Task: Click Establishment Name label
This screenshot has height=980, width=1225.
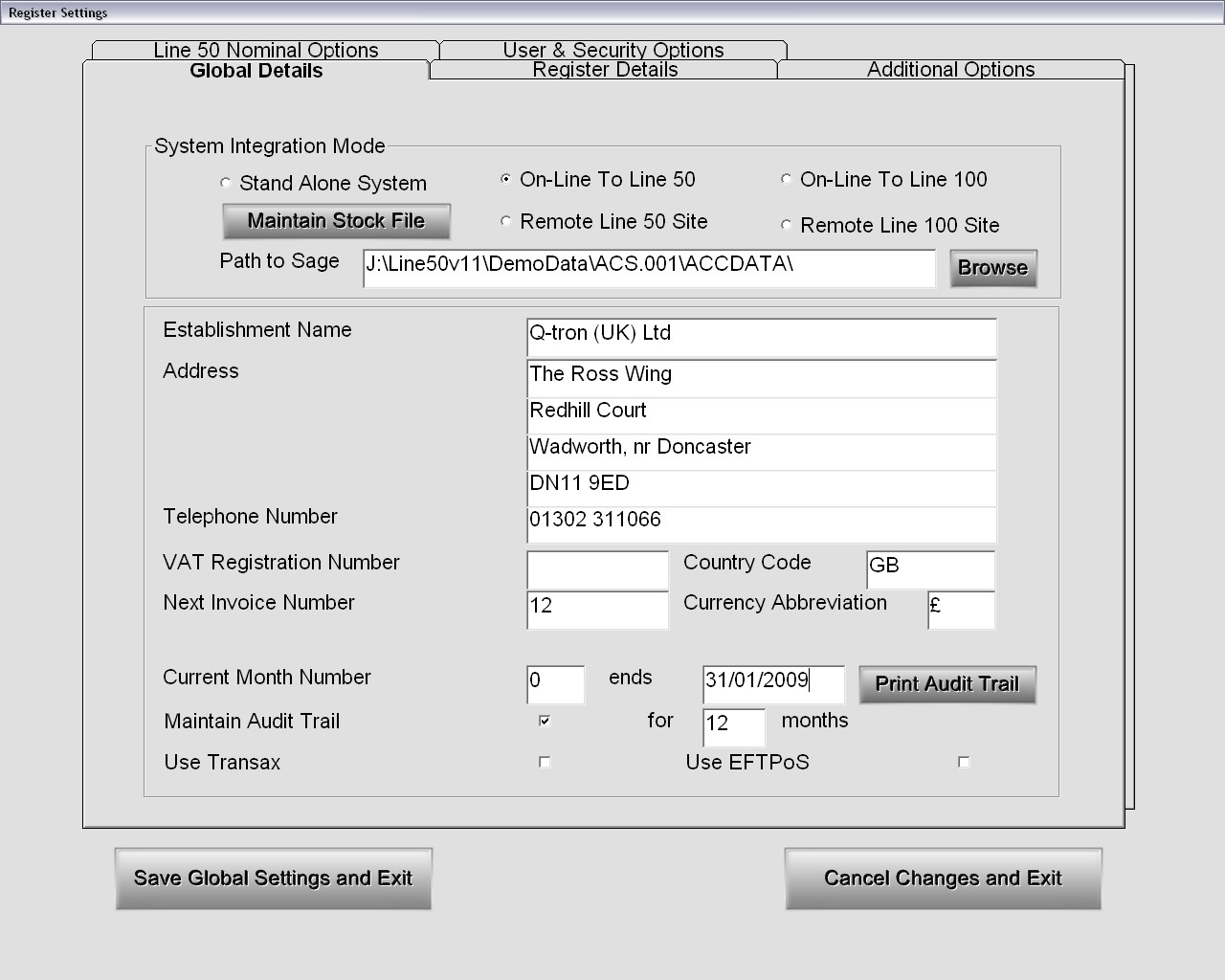Action: click(x=257, y=330)
